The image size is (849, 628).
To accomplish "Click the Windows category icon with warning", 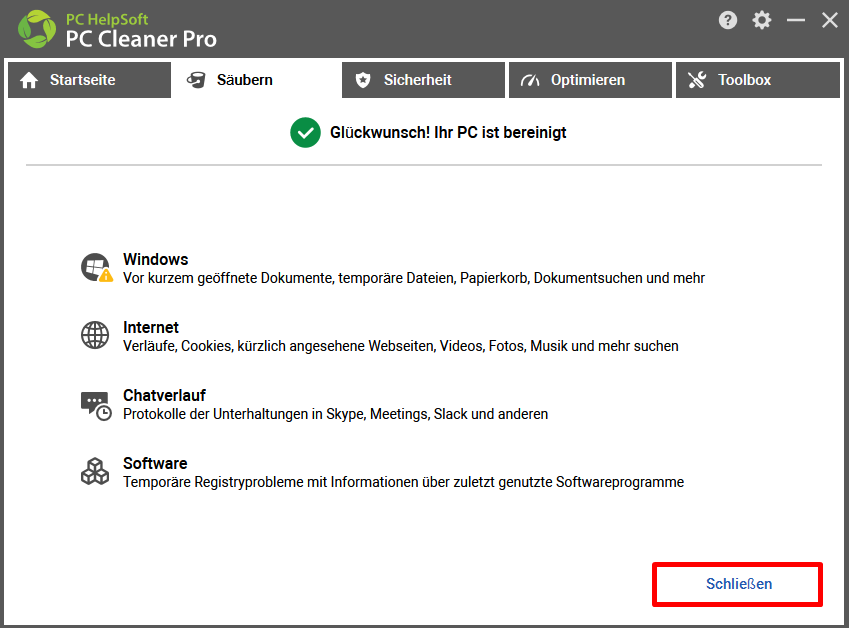I will click(96, 267).
